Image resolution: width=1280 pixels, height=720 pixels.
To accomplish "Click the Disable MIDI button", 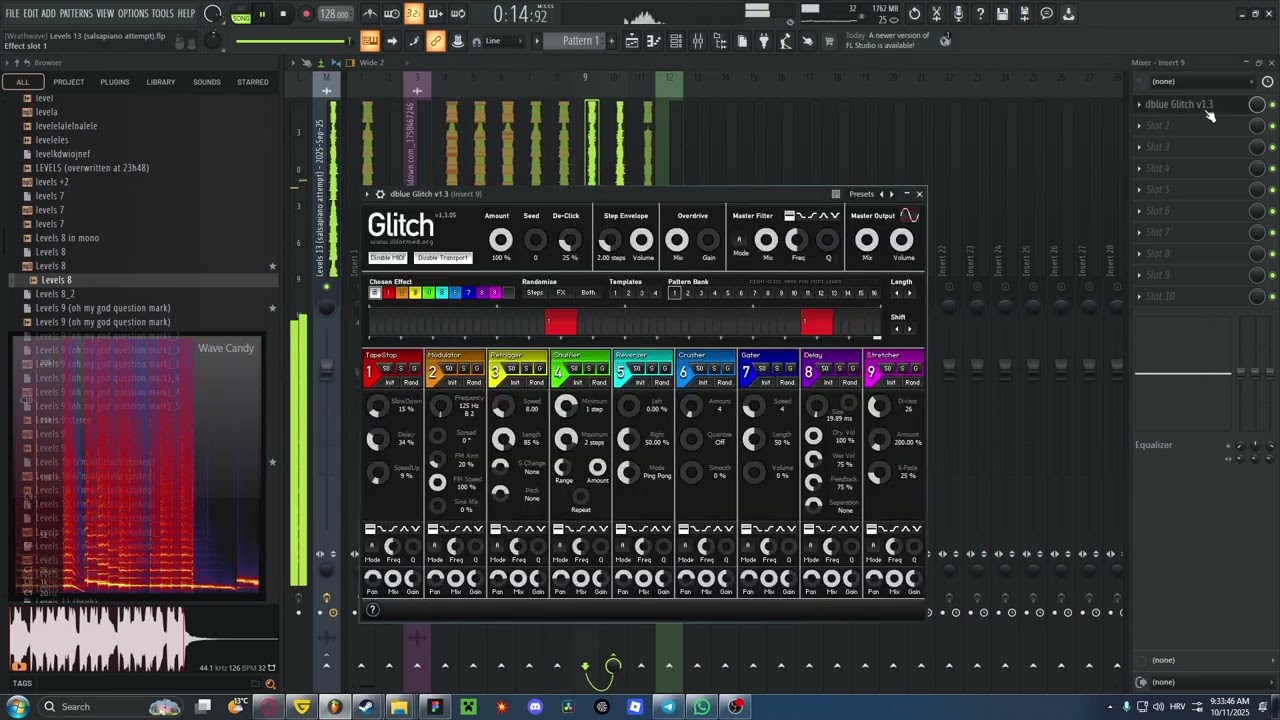I will click(x=388, y=258).
